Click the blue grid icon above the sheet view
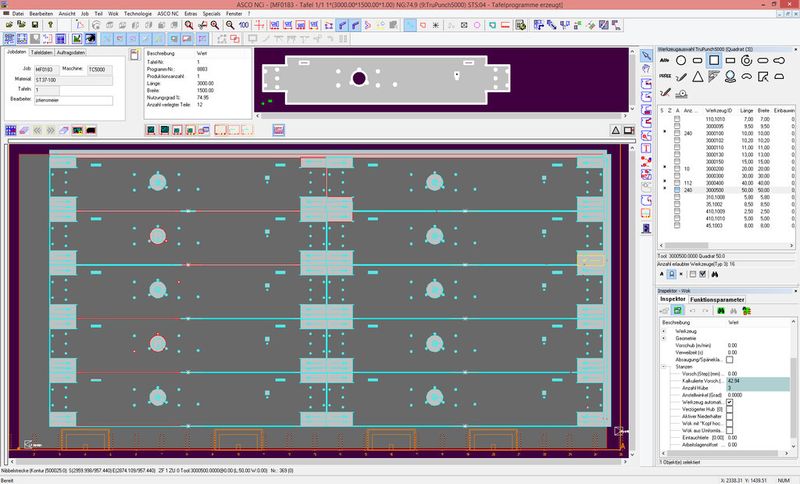This screenshot has height=484, width=800. [x=10, y=131]
